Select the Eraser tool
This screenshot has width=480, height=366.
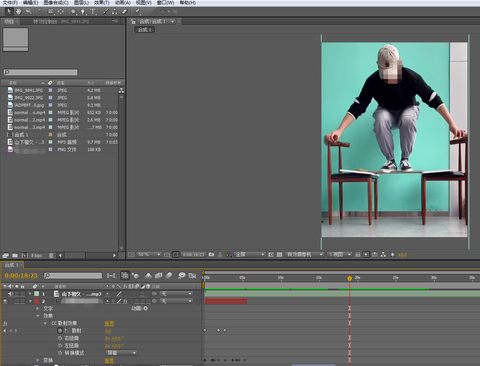[124, 12]
